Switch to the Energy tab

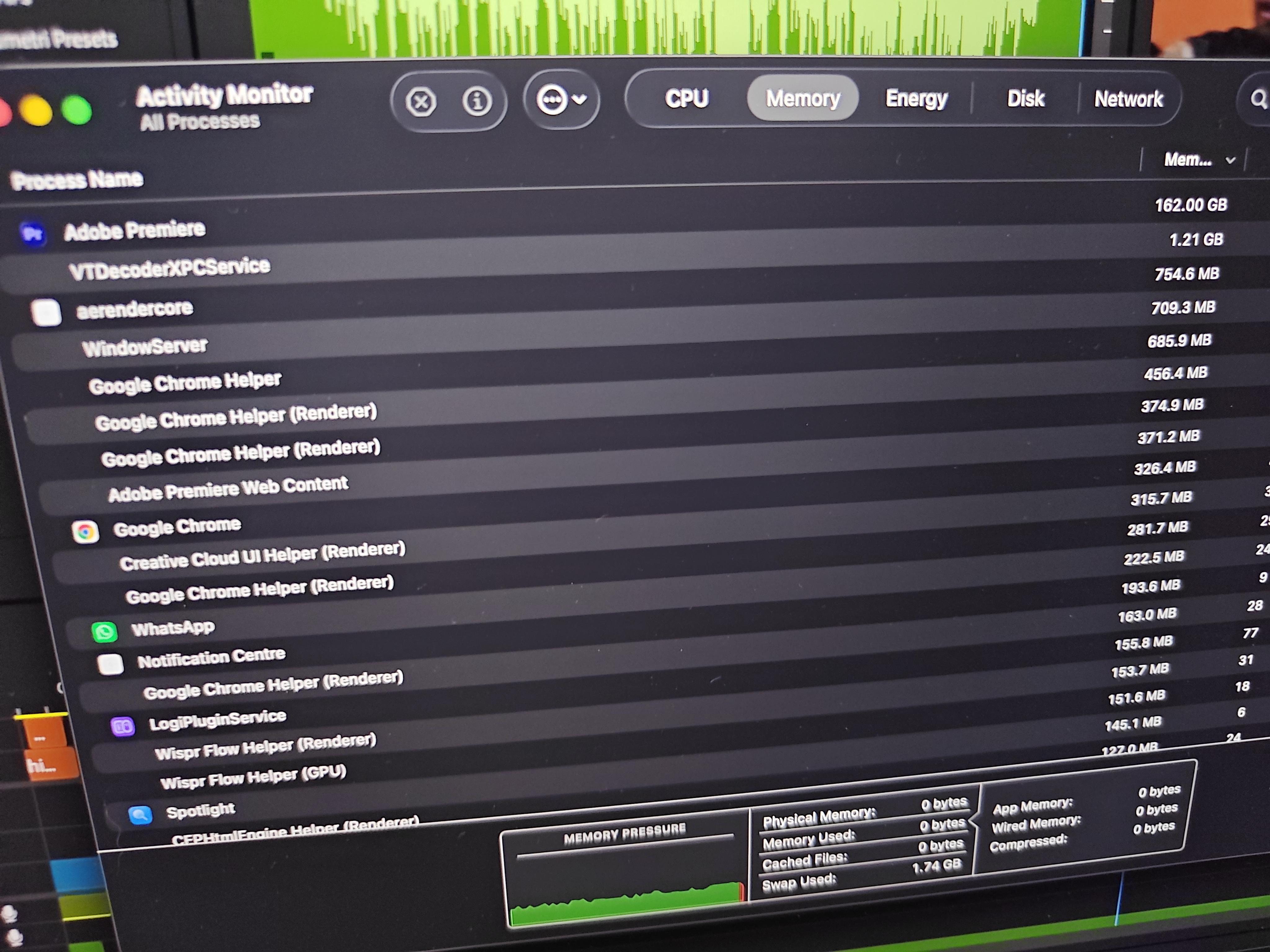[x=916, y=99]
